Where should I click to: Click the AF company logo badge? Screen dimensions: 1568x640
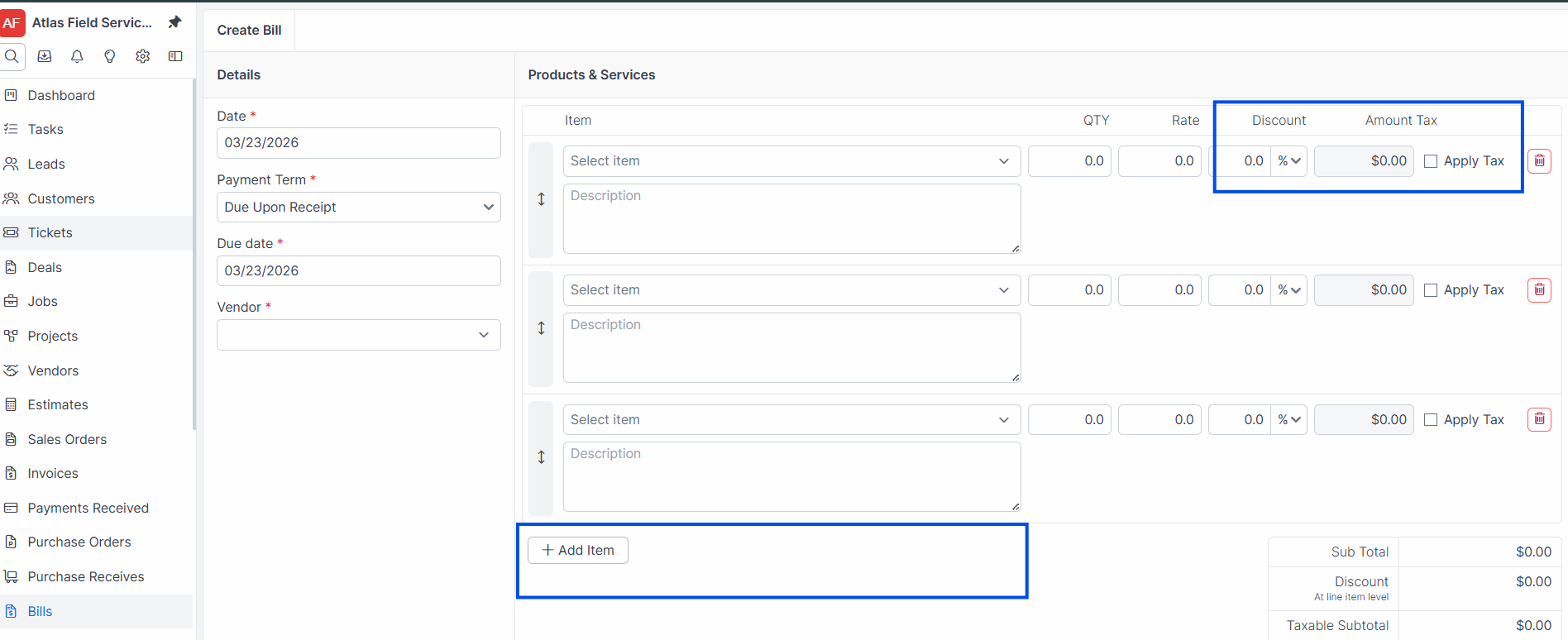pos(12,22)
